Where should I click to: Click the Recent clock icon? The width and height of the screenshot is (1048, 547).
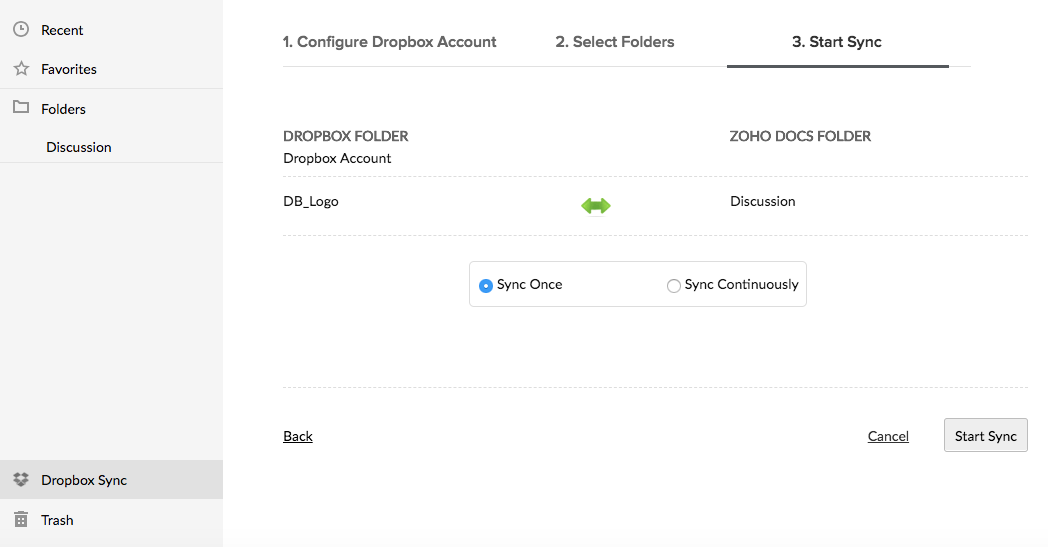click(21, 29)
